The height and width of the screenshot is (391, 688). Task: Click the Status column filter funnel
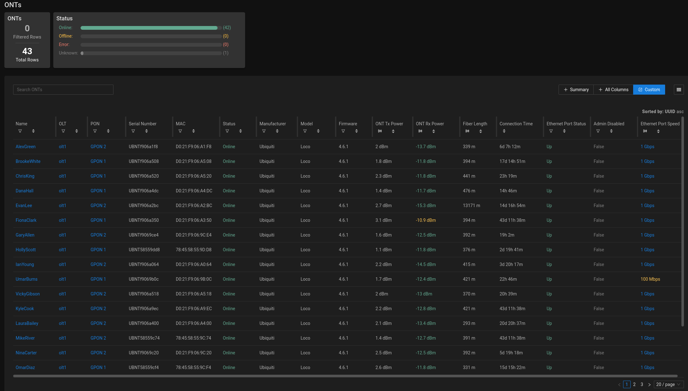[227, 131]
